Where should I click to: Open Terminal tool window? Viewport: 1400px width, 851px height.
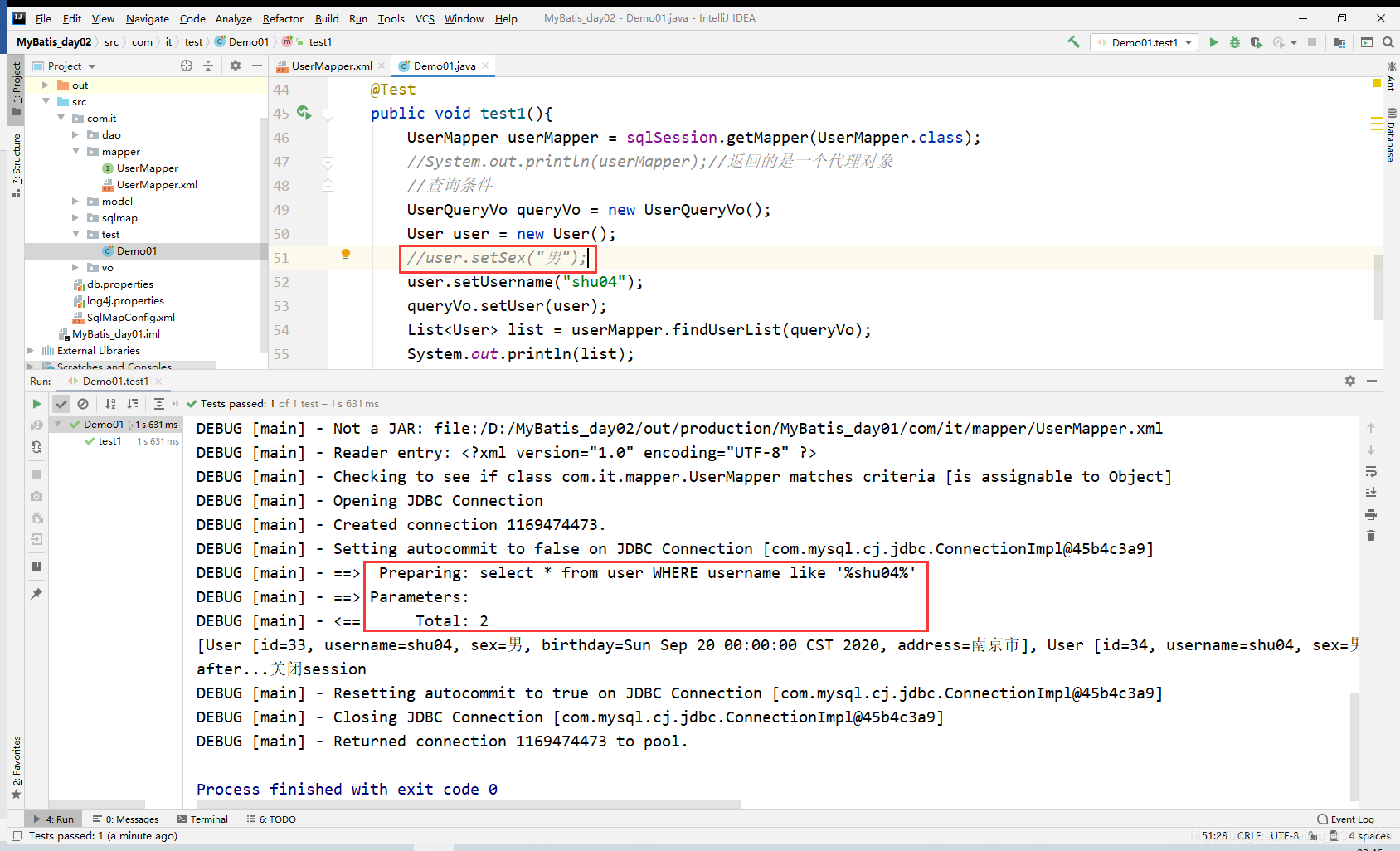[202, 819]
